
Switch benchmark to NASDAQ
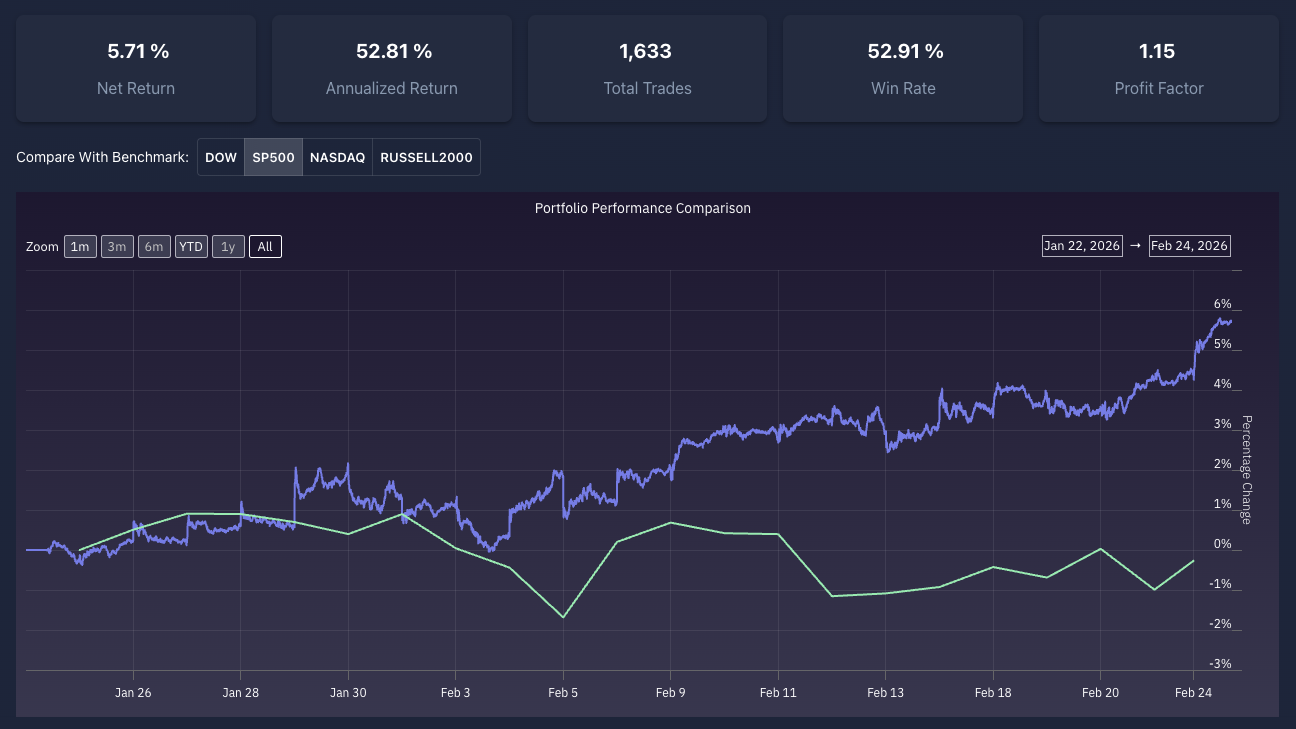tap(337, 157)
